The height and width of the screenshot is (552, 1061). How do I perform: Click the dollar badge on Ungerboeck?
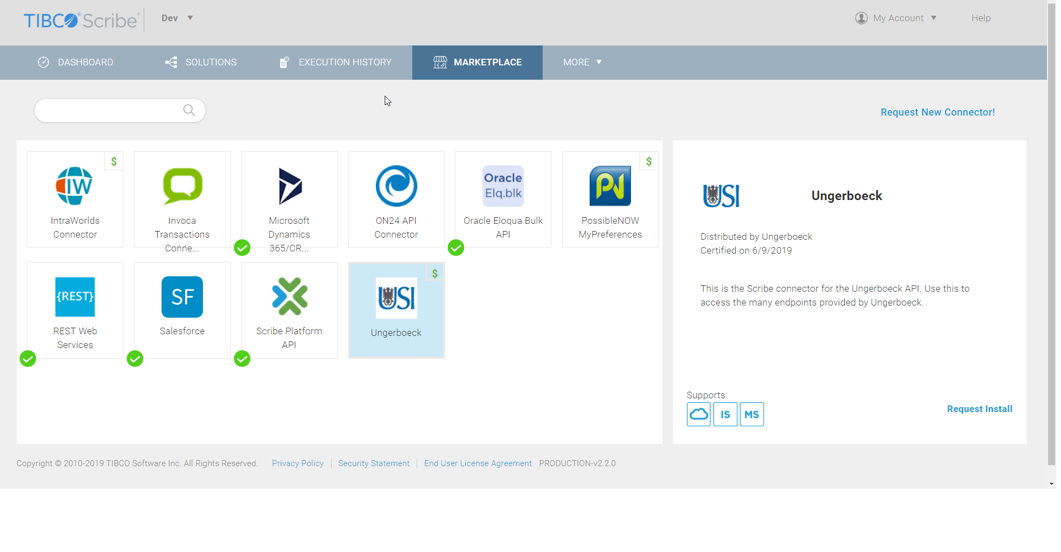point(435,273)
